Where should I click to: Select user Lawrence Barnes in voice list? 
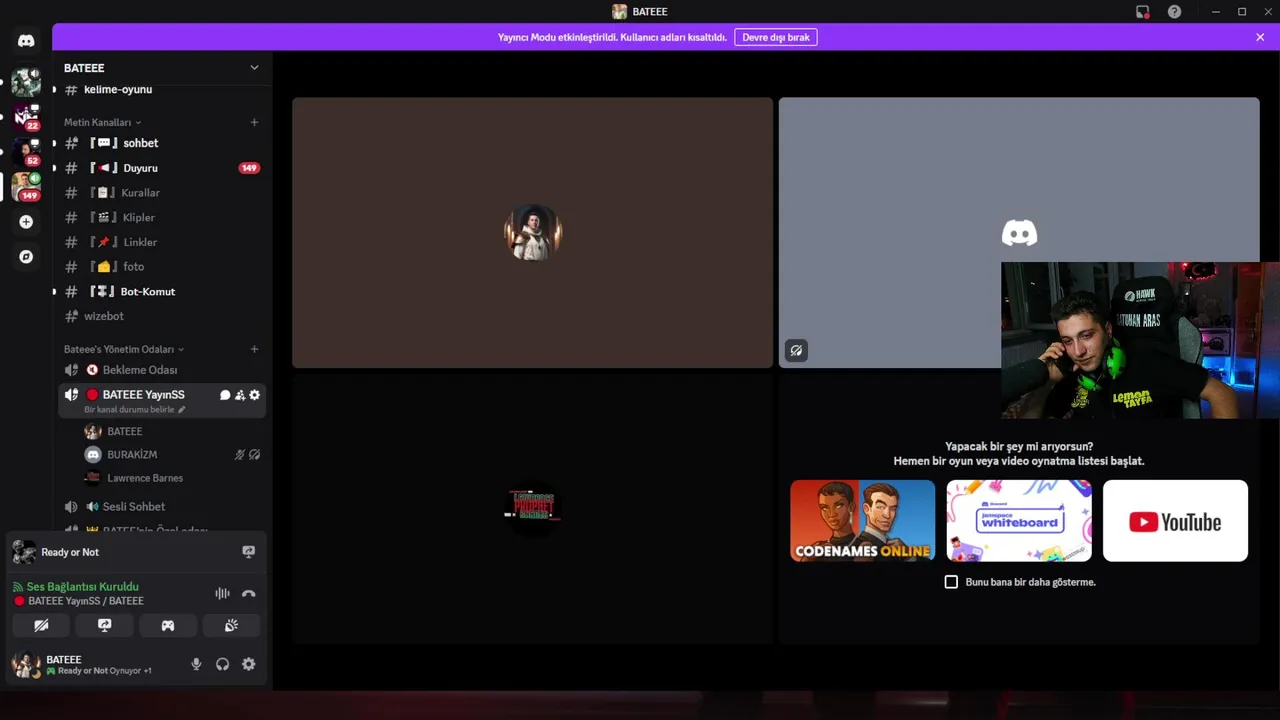point(172,478)
